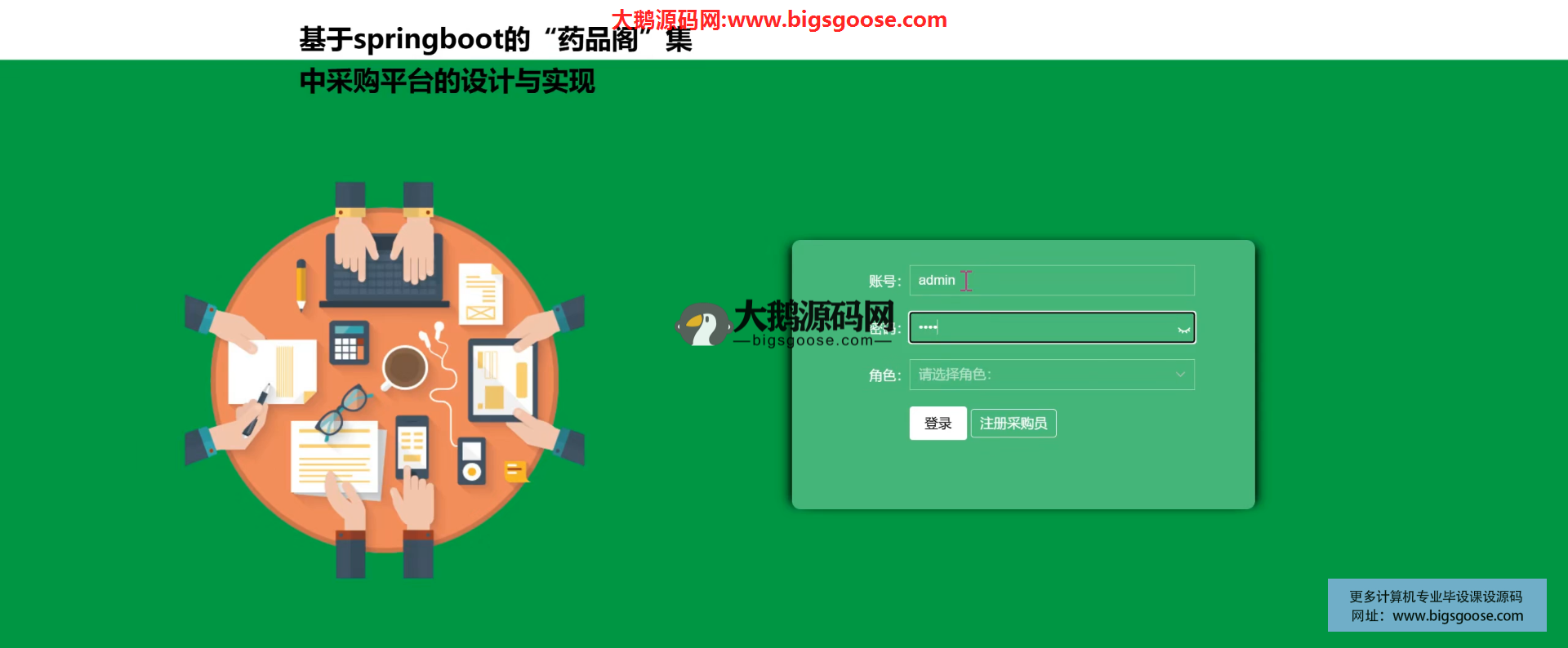Viewport: 1568px width, 648px height.
Task: Click the bottom-right 更多计算机专业毕设课设源码 banner
Action: click(x=1437, y=606)
